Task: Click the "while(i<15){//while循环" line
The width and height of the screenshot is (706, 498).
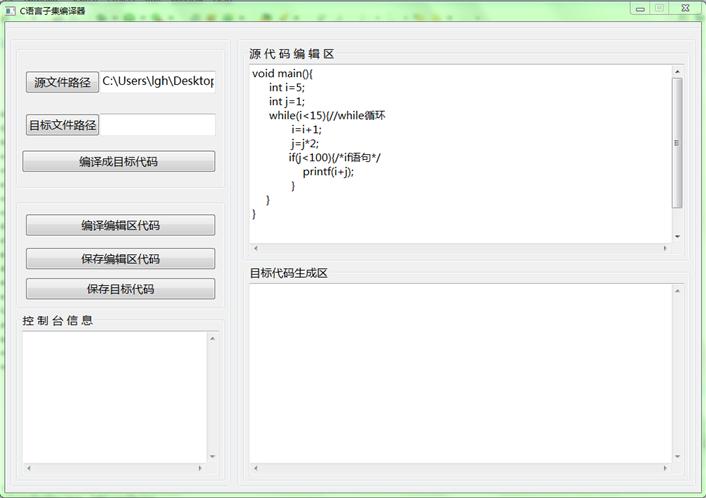Action: pos(327,115)
